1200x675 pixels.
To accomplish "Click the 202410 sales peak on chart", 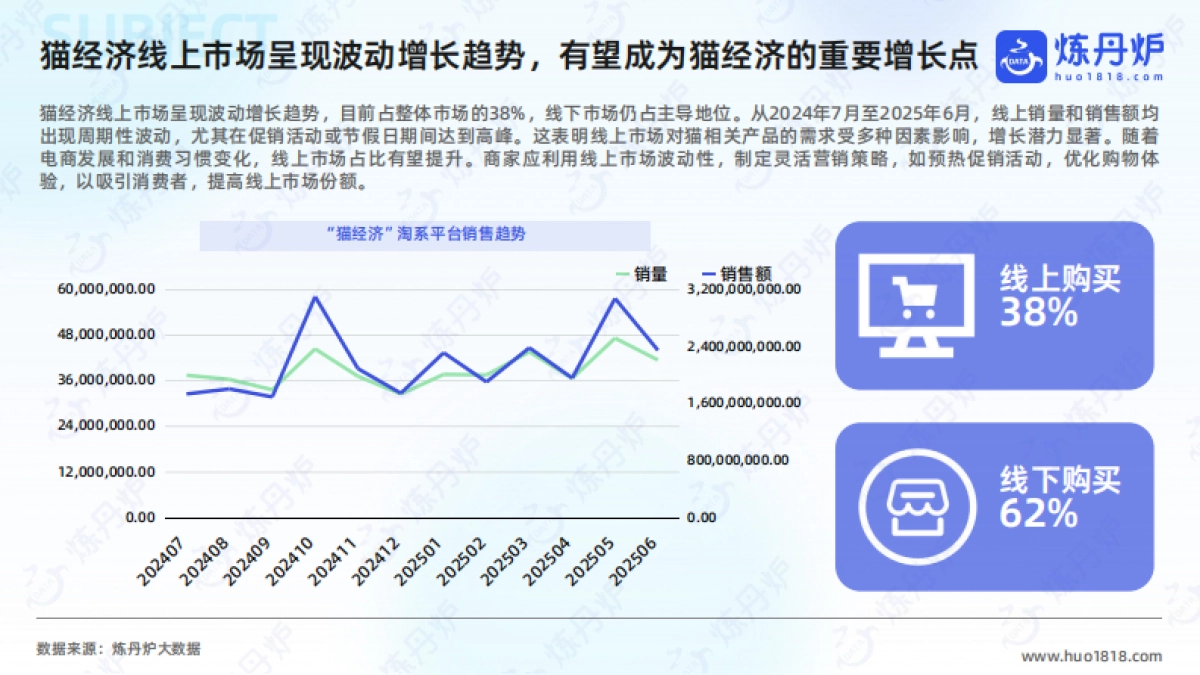I will click(315, 297).
